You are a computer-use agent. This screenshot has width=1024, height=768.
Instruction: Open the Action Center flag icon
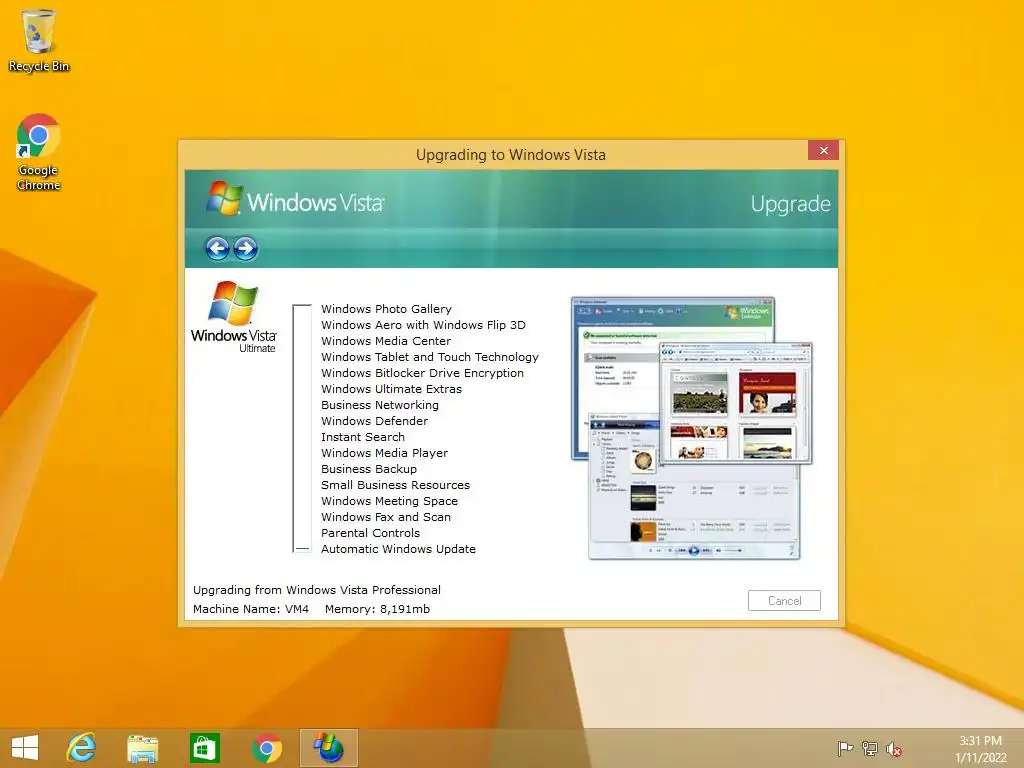point(845,748)
